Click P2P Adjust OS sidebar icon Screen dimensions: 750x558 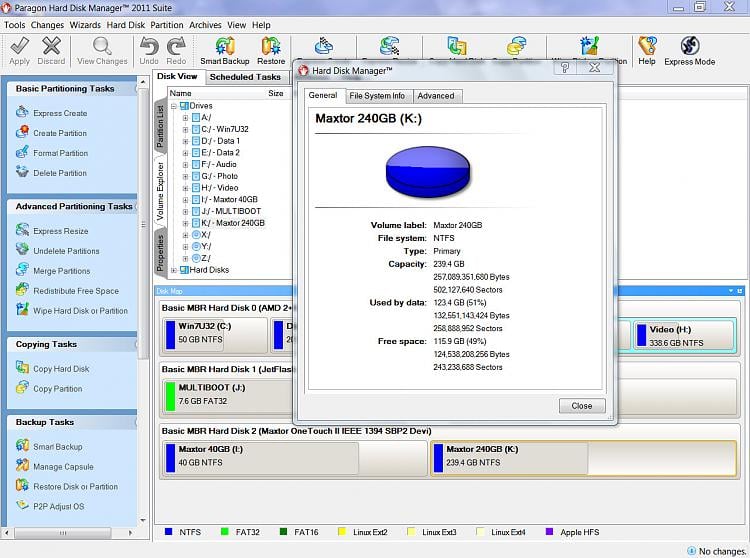tap(22, 505)
